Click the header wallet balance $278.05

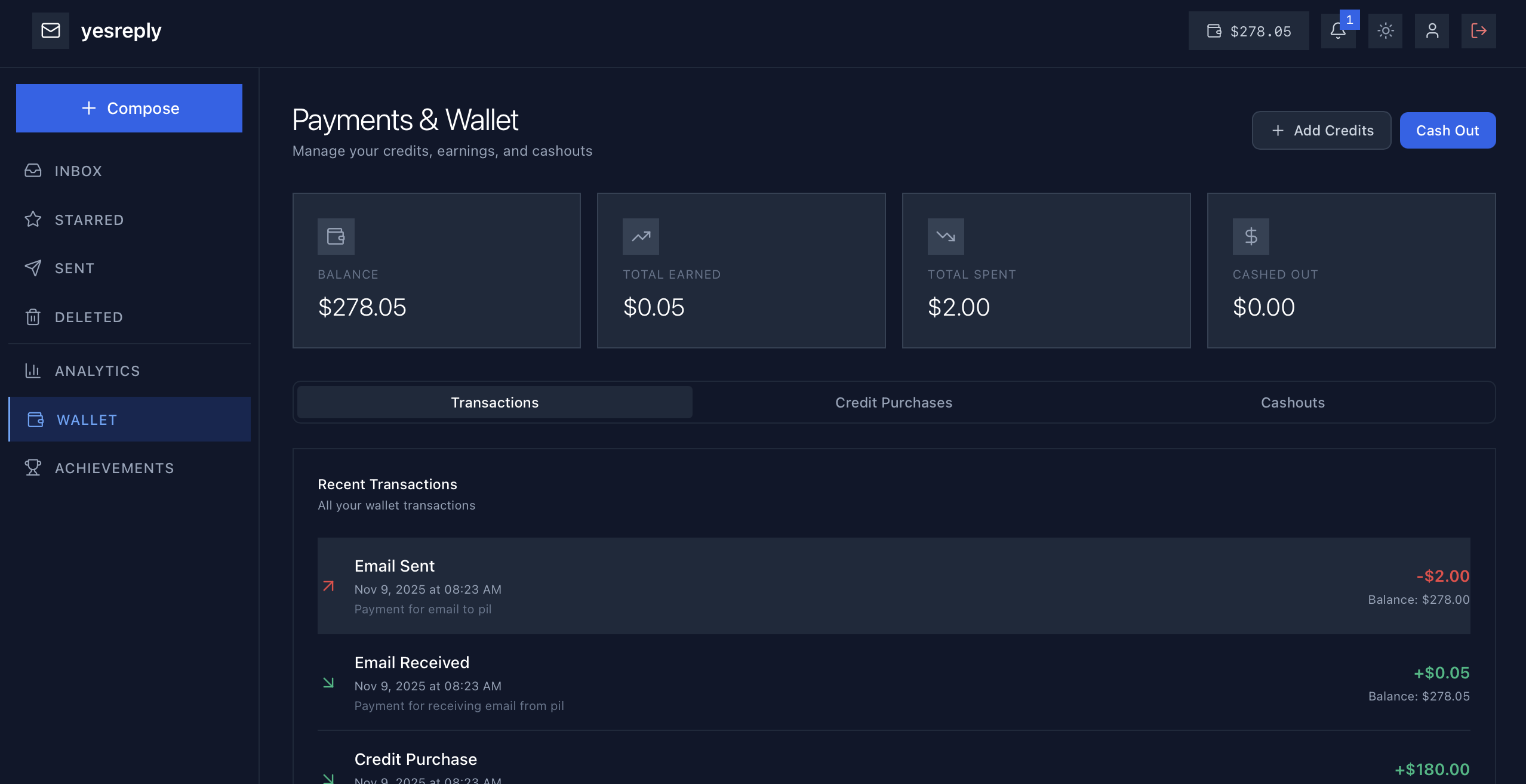pyautogui.click(x=1248, y=31)
